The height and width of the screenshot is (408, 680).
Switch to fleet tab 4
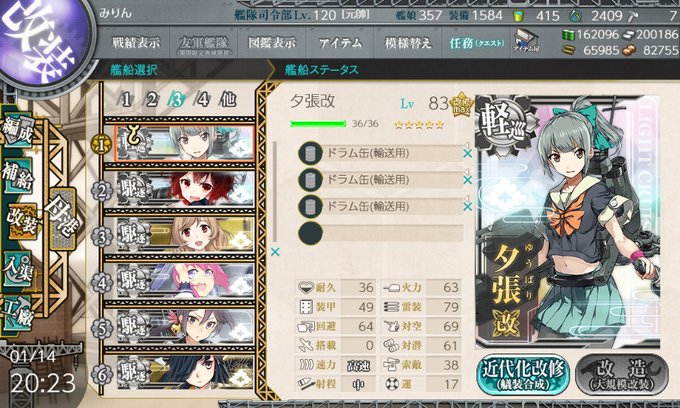(202, 100)
